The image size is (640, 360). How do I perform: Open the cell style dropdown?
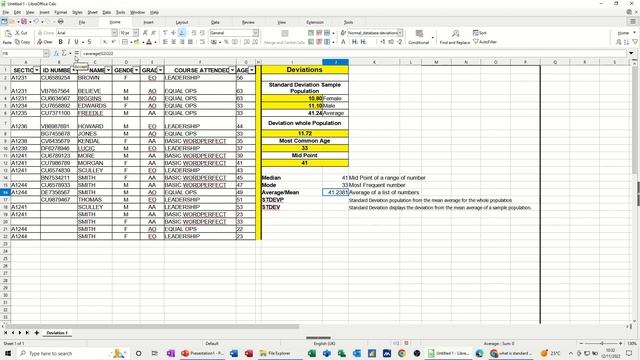[400, 33]
